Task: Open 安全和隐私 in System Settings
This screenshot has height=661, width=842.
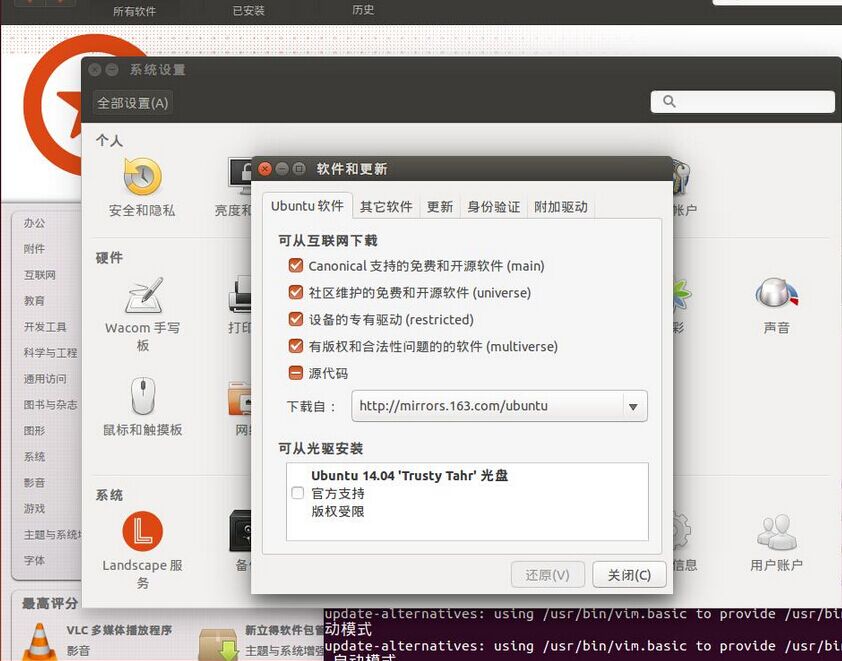Action: coord(142,177)
